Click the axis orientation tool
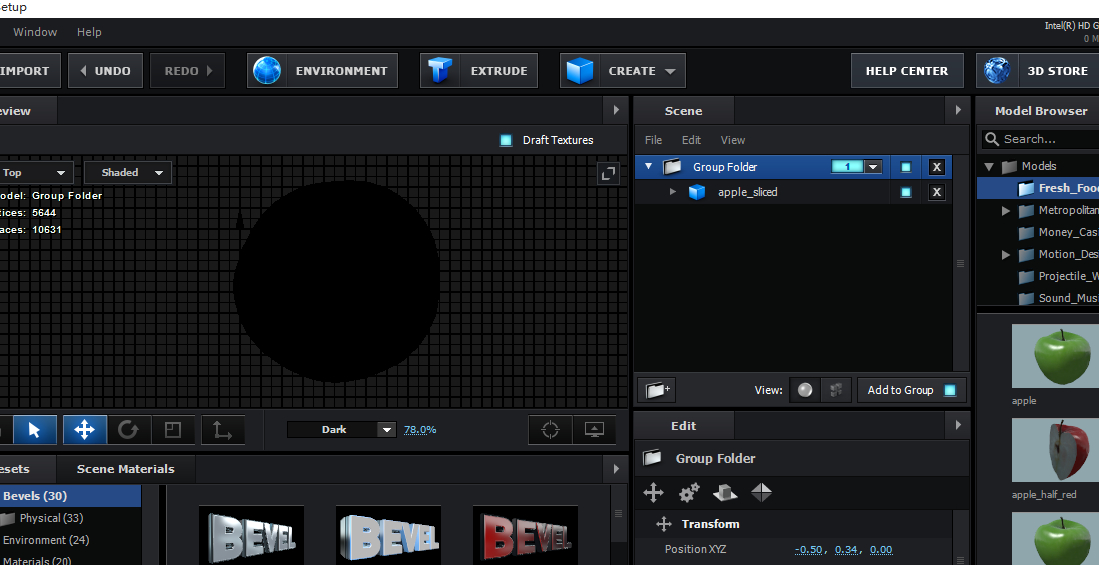1099x565 pixels. [x=222, y=430]
